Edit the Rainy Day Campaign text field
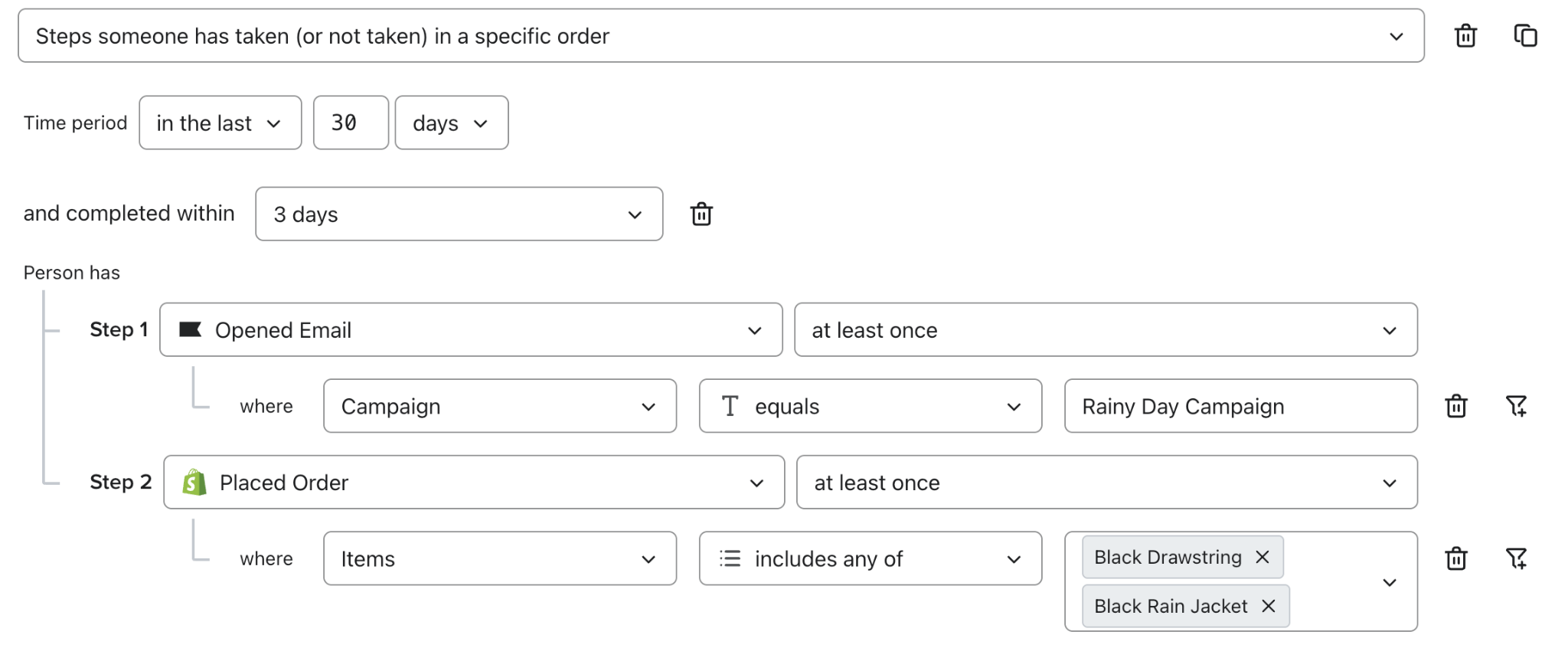The image size is (1568, 648). tap(1240, 406)
